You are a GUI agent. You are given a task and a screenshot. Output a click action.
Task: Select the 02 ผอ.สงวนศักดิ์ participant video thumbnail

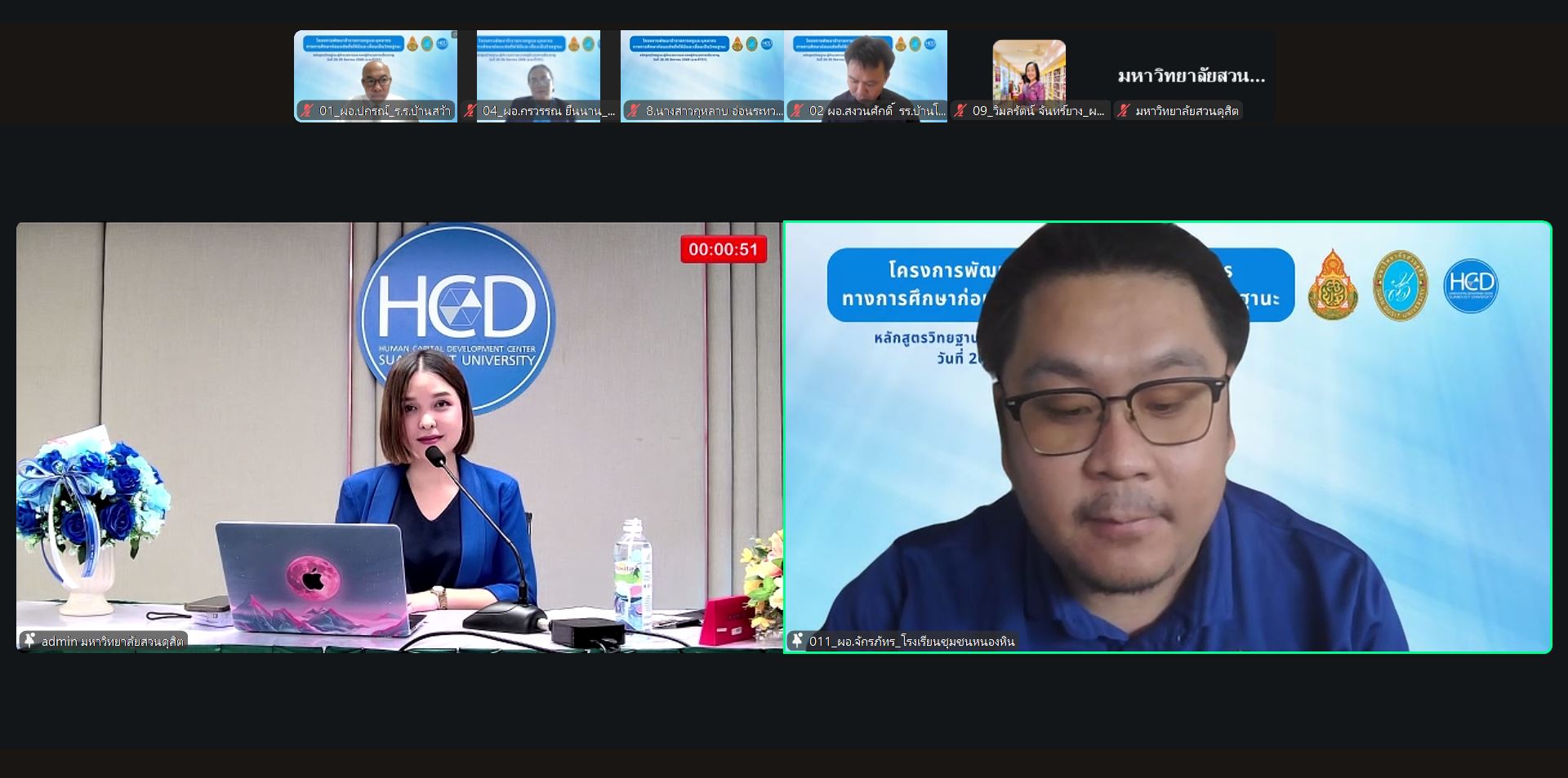coord(866,76)
